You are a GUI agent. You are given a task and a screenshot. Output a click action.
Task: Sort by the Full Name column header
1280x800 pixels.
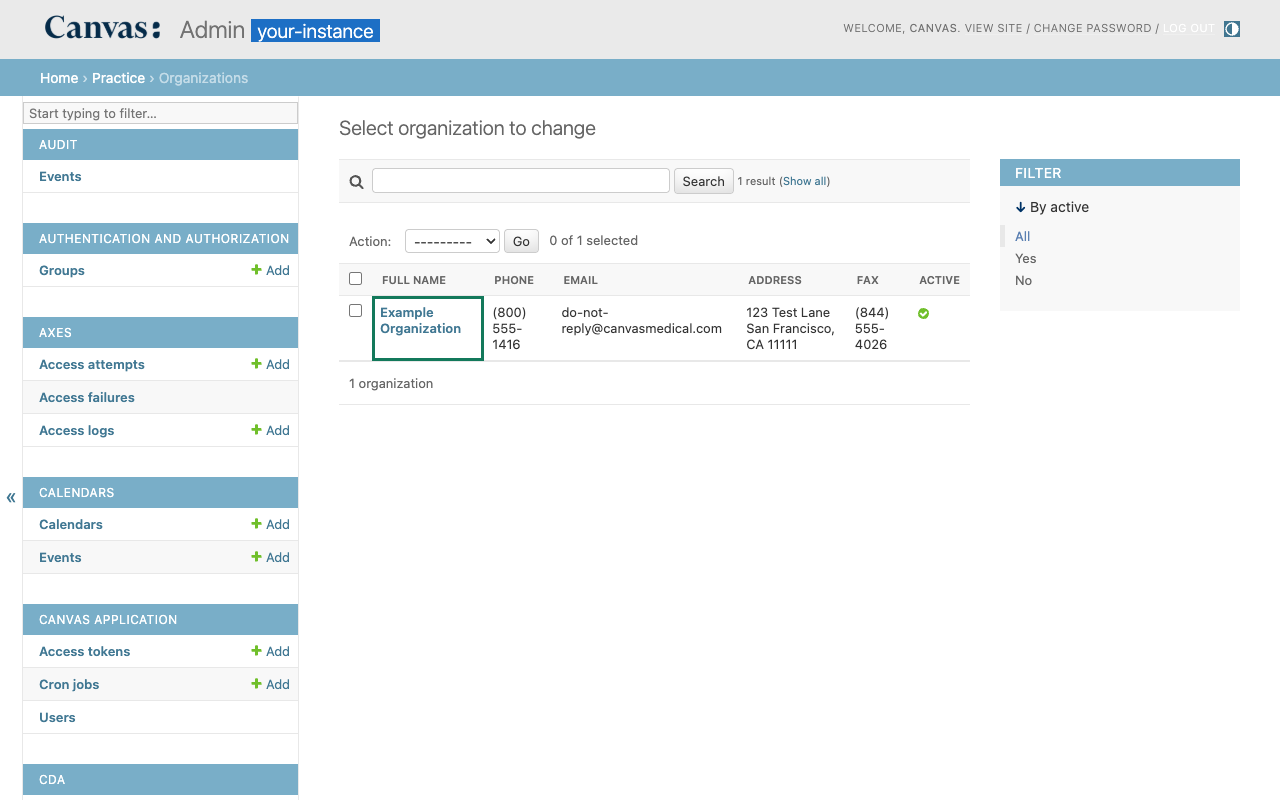414,280
